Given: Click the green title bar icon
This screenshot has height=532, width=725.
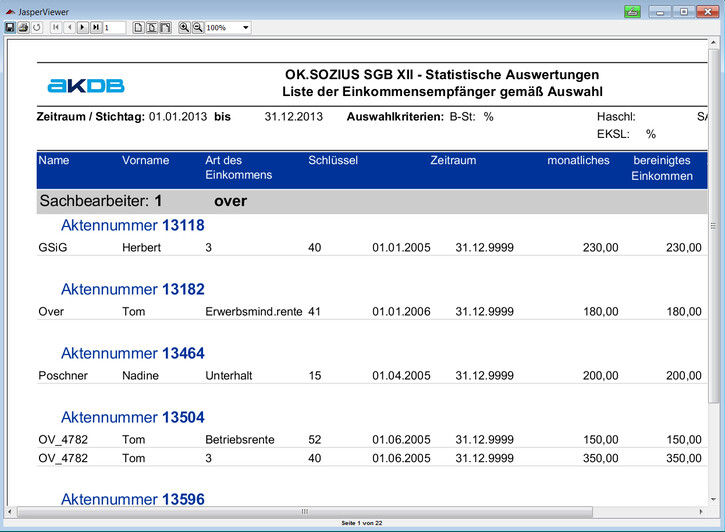Looking at the screenshot, I should coord(631,11).
